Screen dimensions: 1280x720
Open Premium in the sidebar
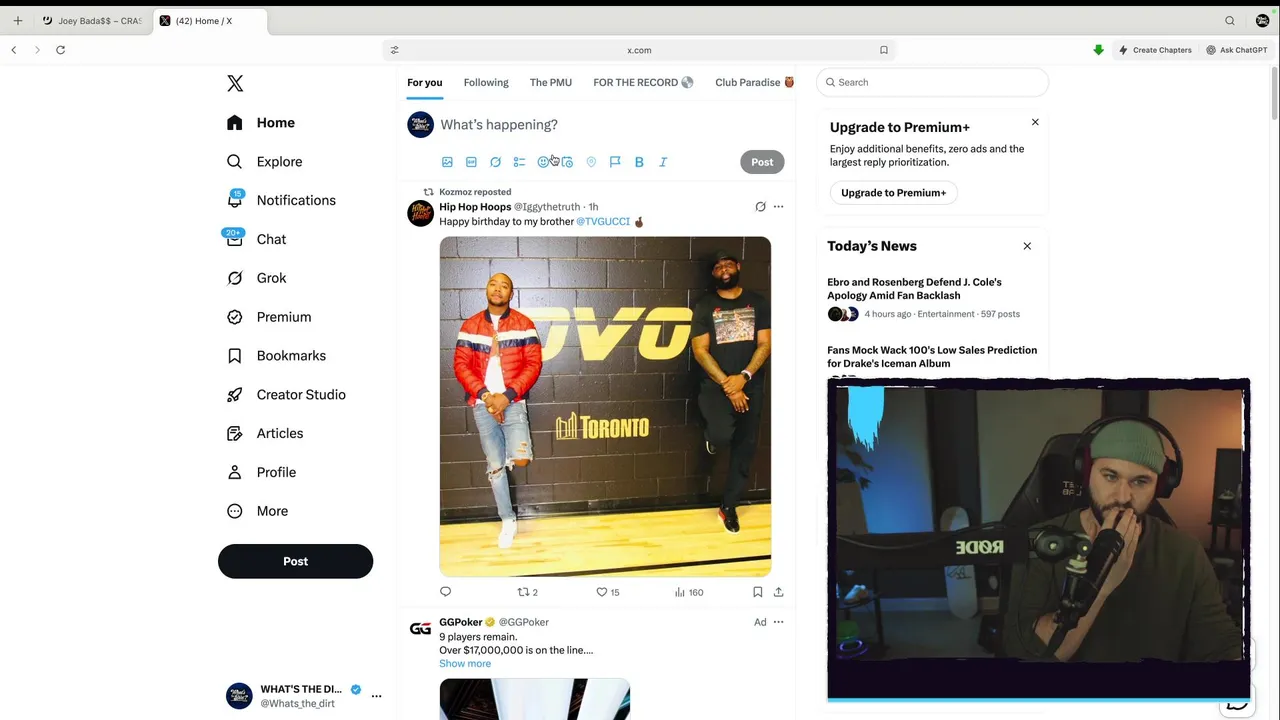(269, 317)
